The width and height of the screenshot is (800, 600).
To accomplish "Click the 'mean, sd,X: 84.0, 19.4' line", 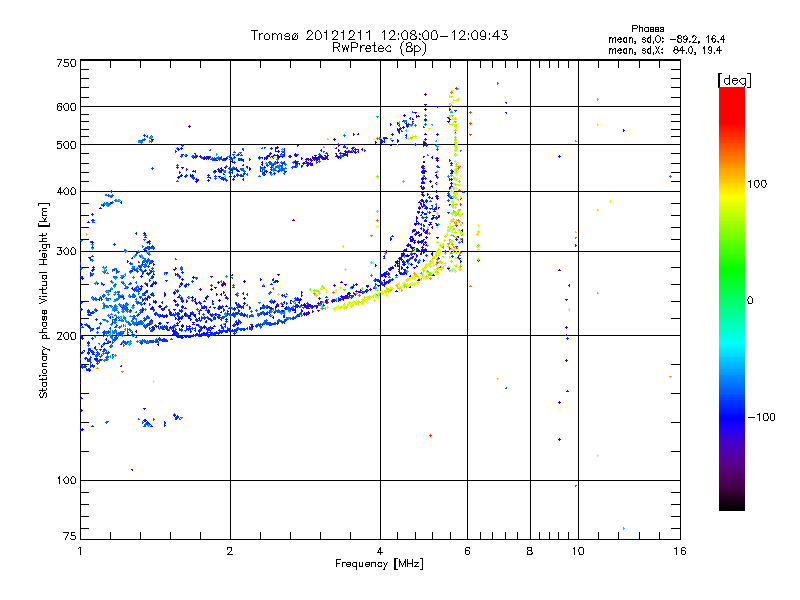I will click(x=665, y=50).
